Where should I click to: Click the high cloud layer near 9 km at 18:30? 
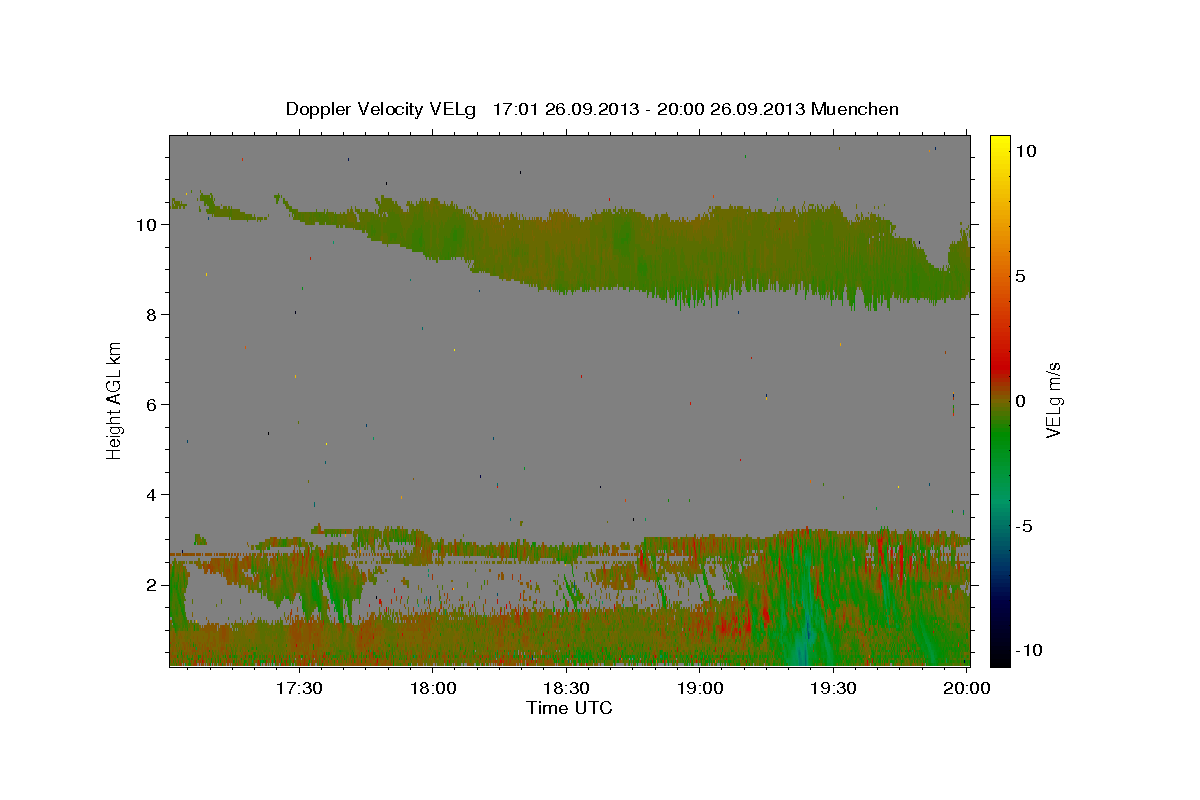566,255
